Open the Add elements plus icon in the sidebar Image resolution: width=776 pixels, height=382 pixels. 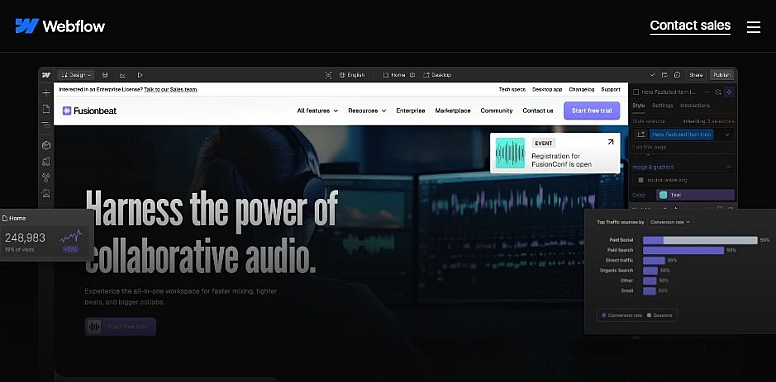pos(46,93)
